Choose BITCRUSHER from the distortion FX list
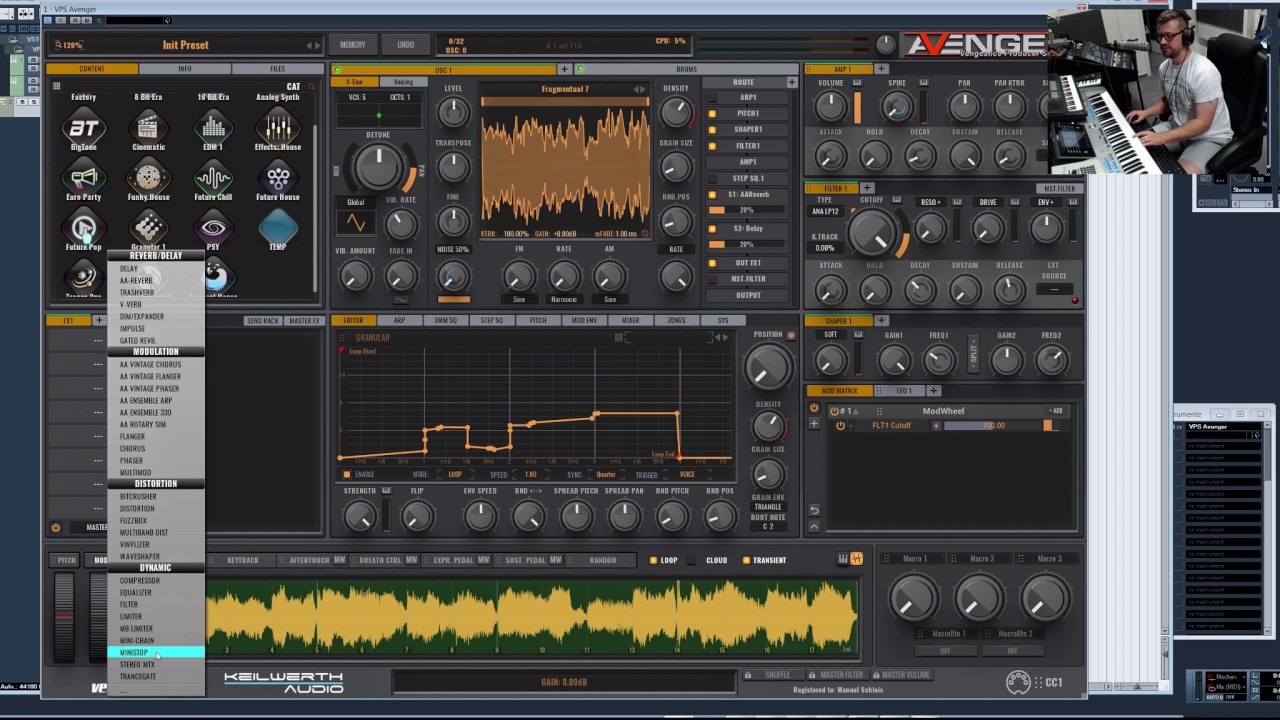1280x720 pixels. (x=156, y=496)
